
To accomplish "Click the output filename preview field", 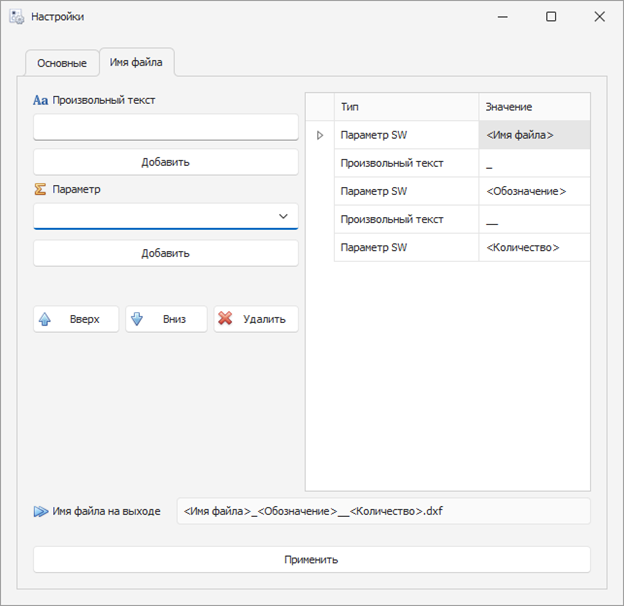I will click(383, 511).
